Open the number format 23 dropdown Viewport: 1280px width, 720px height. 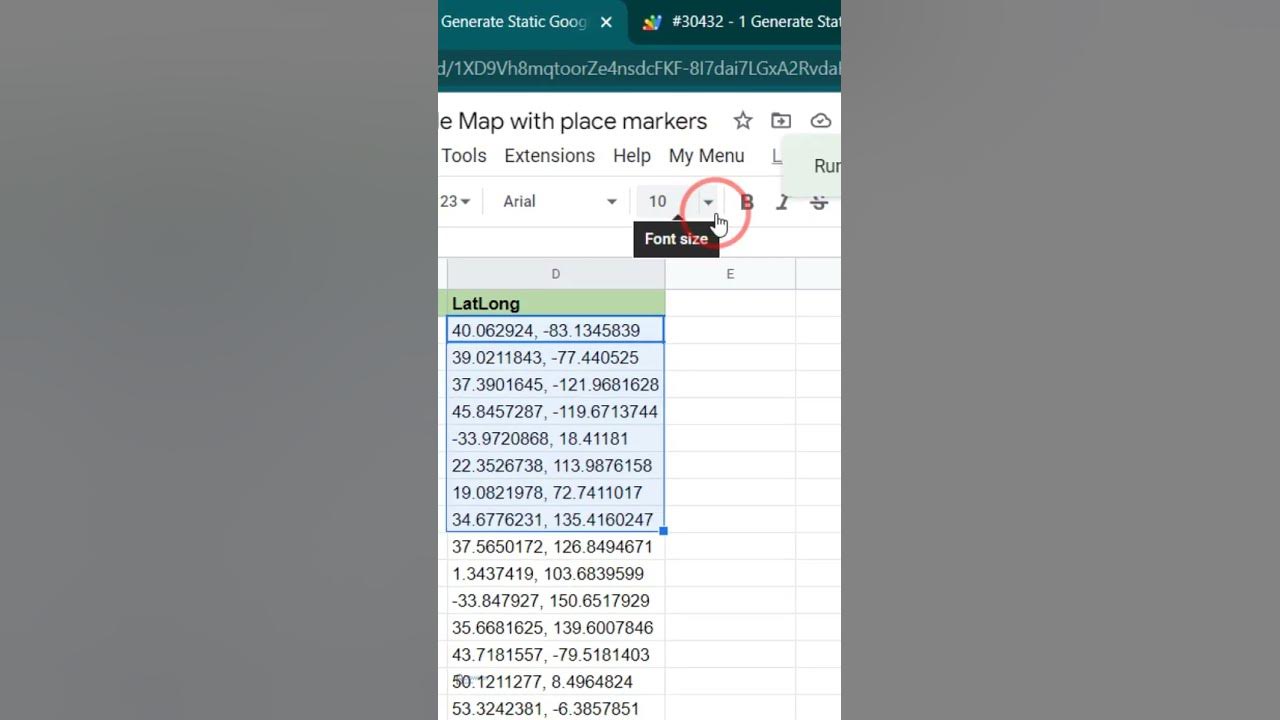click(x=455, y=202)
